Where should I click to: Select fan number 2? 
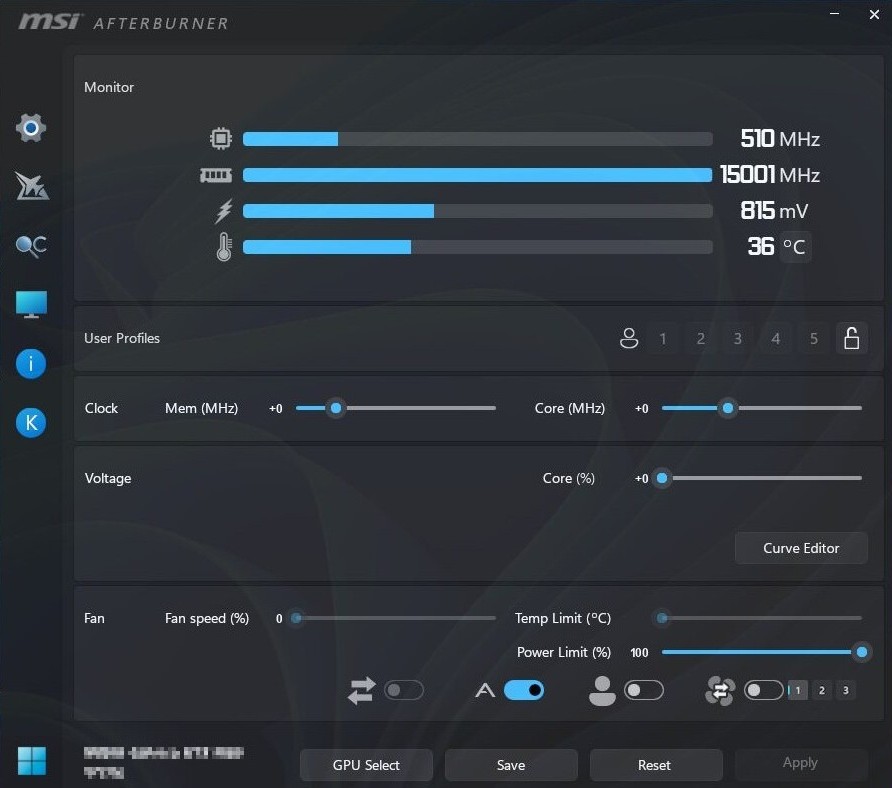click(821, 690)
